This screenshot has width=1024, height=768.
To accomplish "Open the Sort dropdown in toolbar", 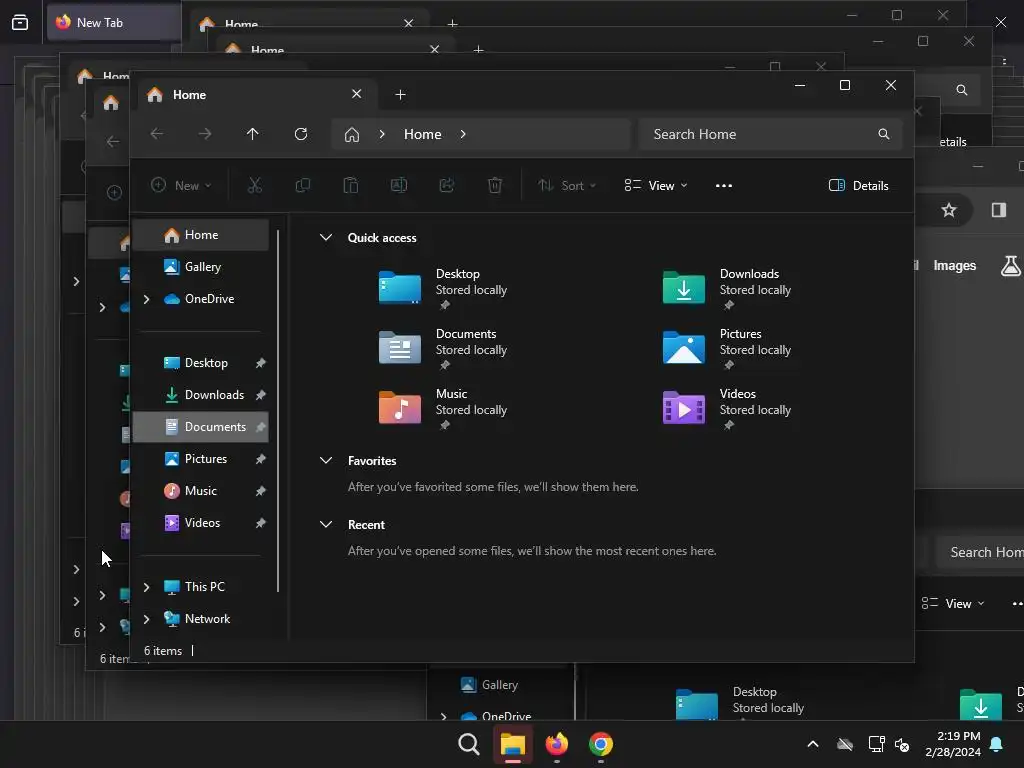I will tap(566, 185).
